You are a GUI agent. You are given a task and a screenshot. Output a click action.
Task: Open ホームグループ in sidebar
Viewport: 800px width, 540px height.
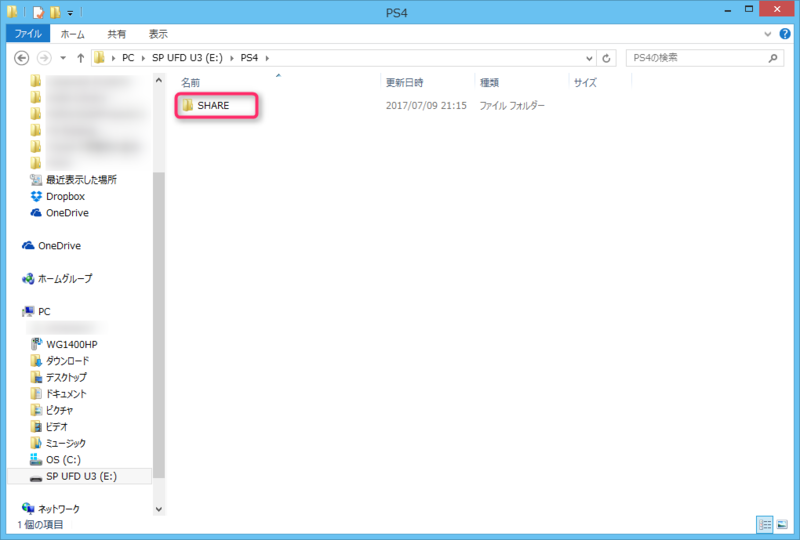[x=65, y=279]
